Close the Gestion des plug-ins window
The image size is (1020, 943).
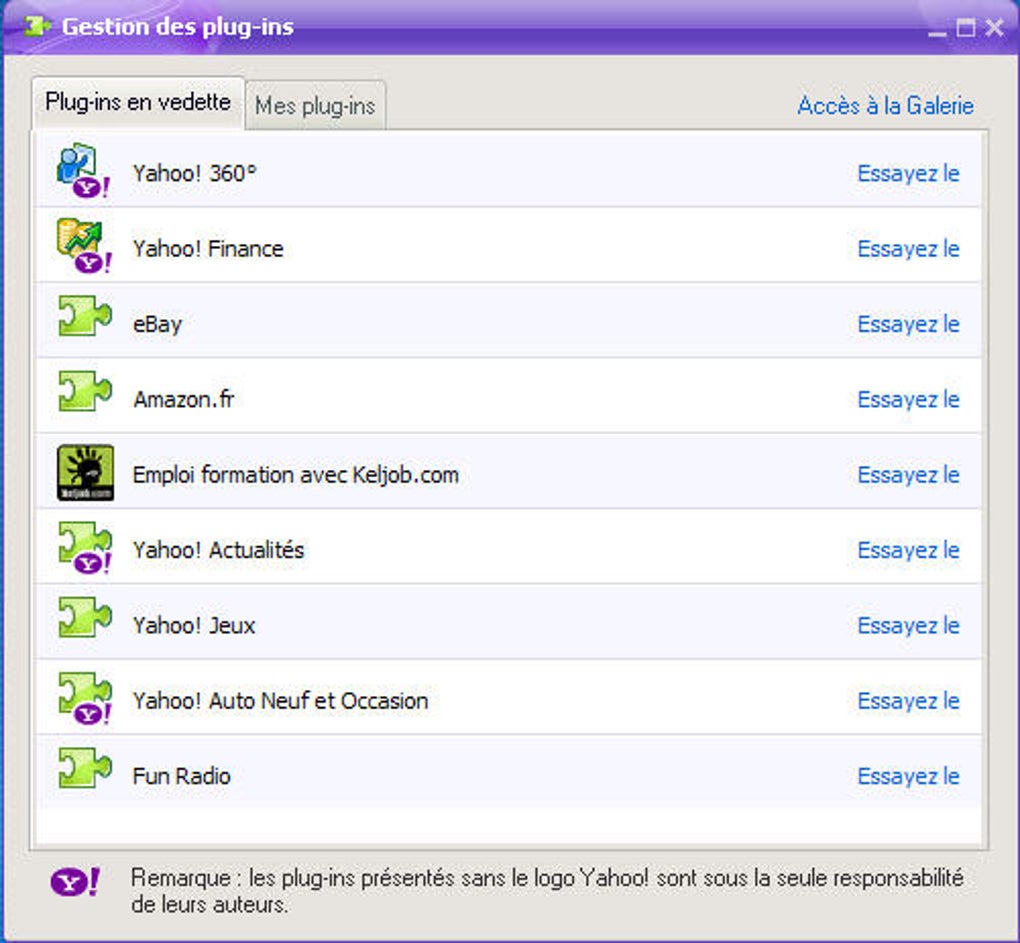(x=995, y=27)
